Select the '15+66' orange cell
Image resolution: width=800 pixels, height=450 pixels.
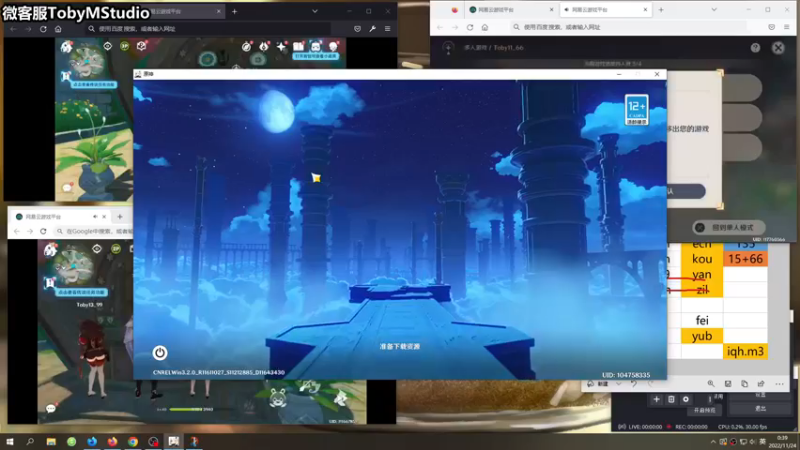click(x=745, y=259)
